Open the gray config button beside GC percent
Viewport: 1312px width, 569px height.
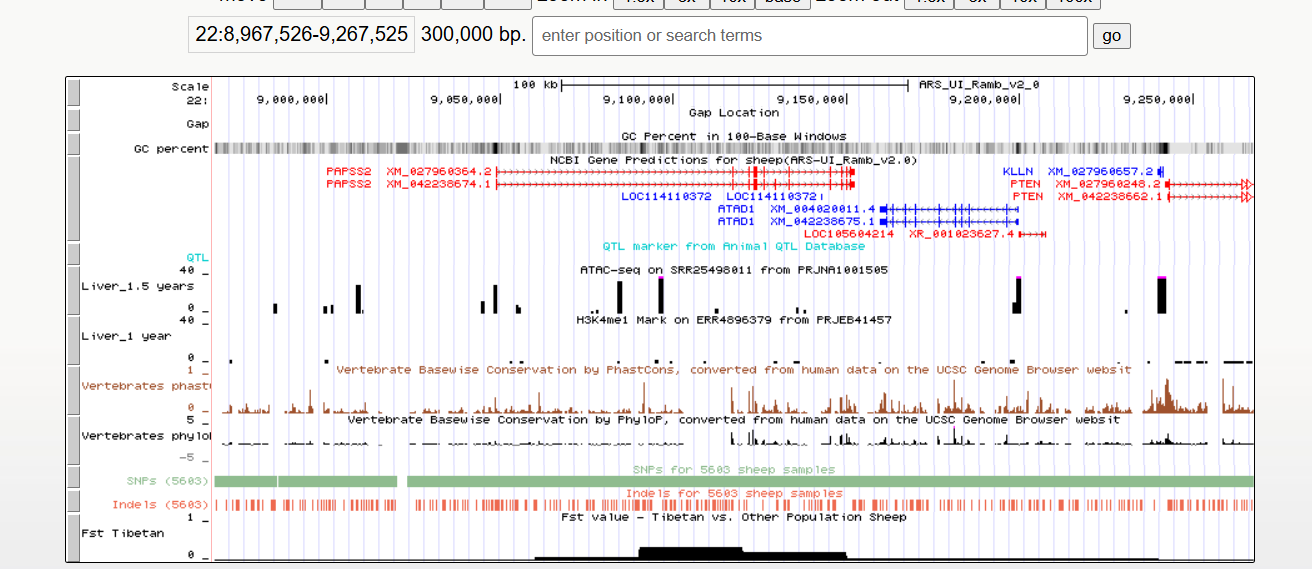(x=73, y=143)
